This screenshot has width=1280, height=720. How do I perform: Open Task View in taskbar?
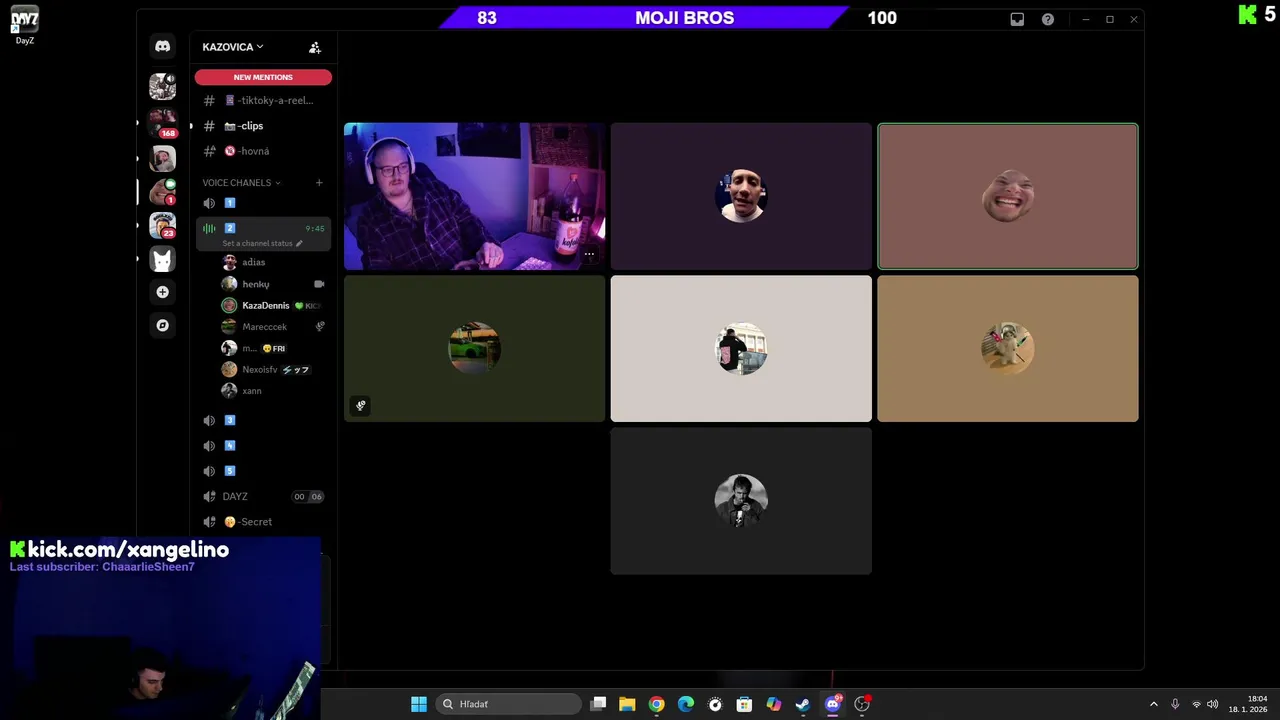598,704
